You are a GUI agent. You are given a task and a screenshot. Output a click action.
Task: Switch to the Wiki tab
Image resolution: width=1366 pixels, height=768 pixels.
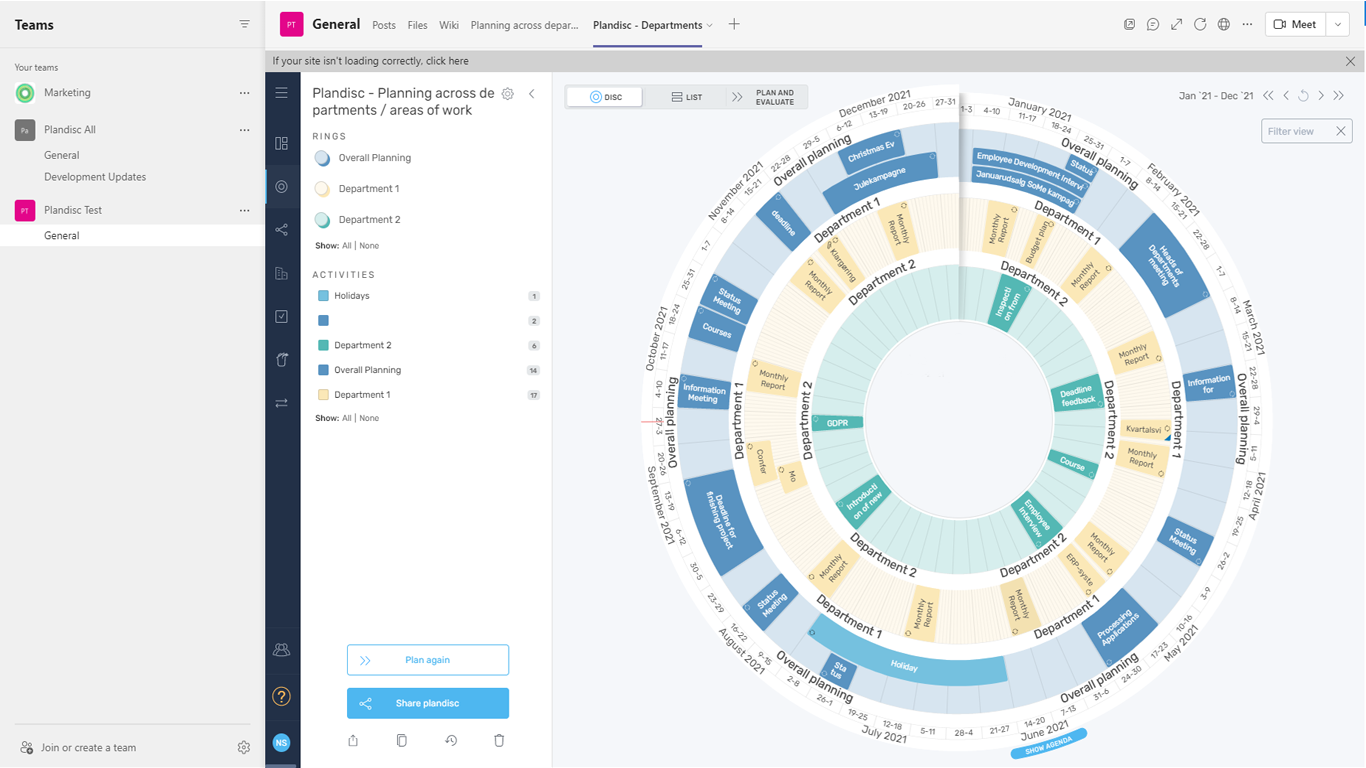point(449,25)
